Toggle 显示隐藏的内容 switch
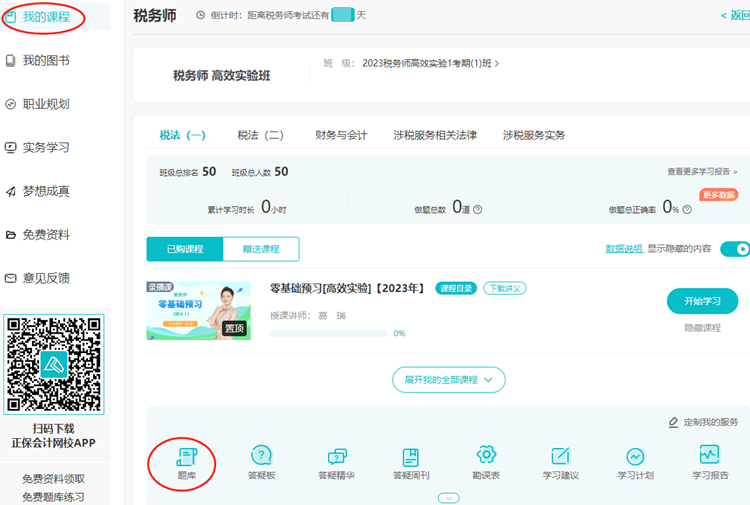 736,249
